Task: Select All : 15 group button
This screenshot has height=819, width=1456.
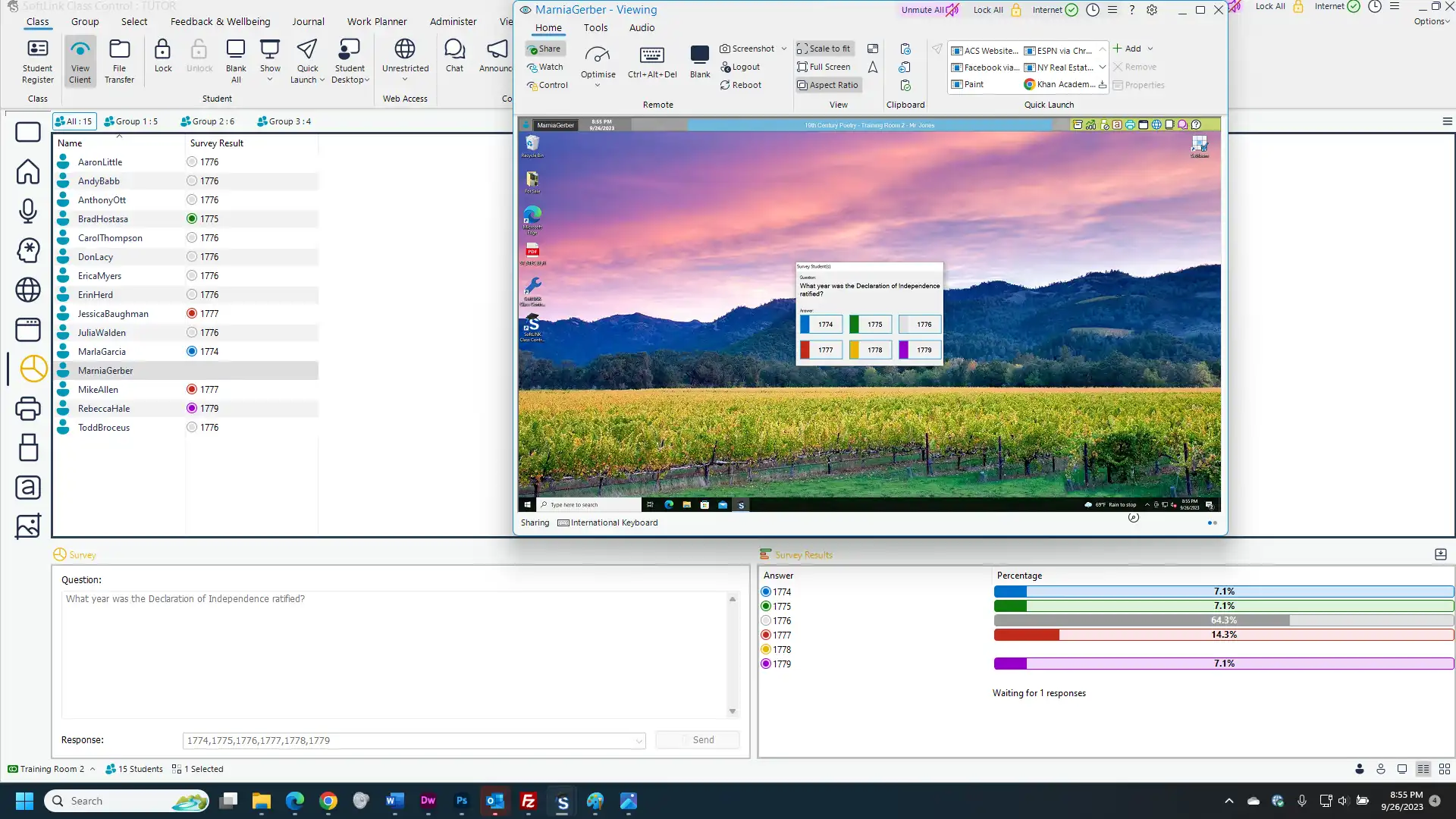Action: tap(74, 121)
